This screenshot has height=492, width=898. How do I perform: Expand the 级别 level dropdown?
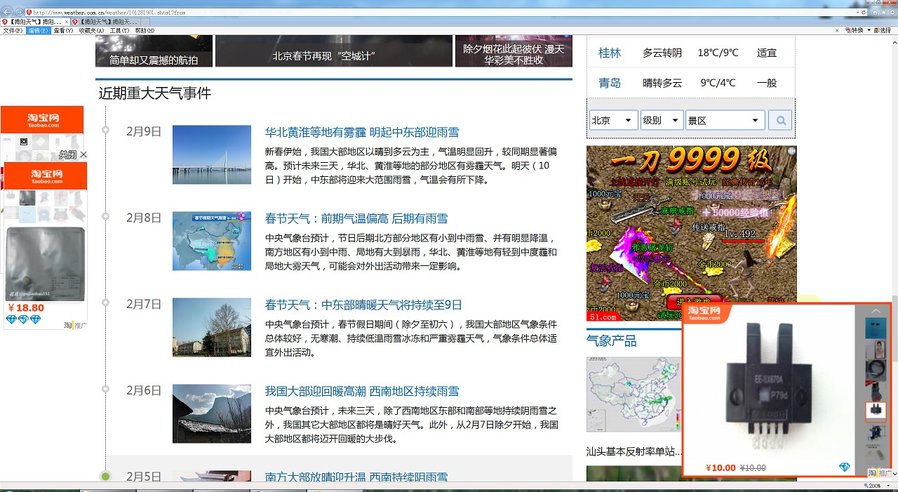pos(661,120)
